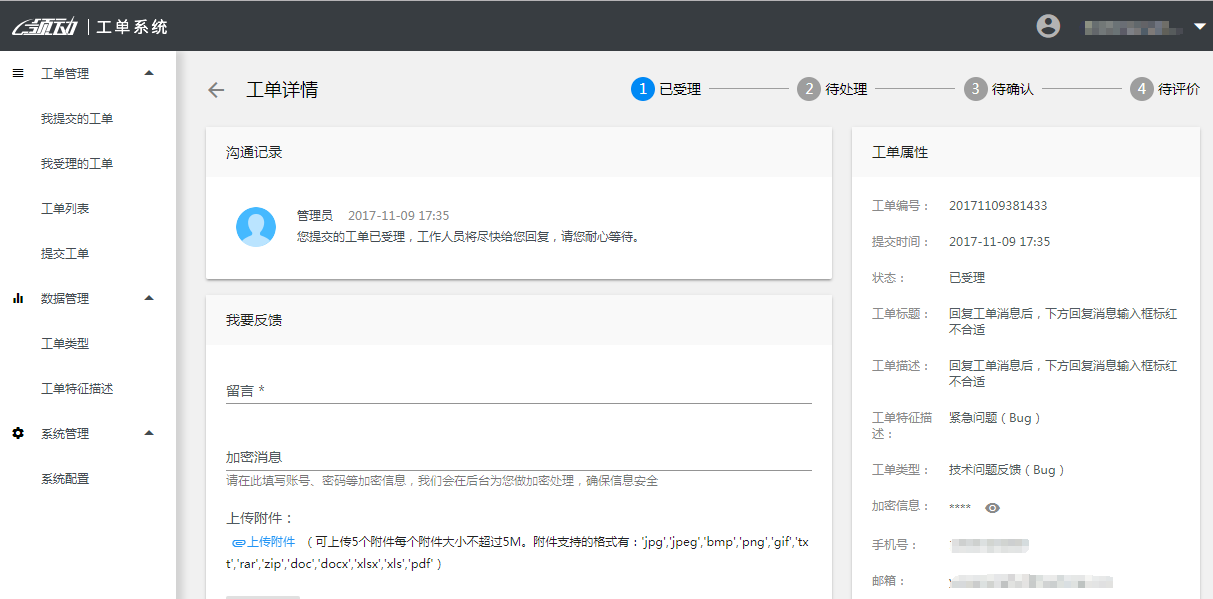The image size is (1213, 599).
Task: Open 我提交的工单 in sidebar
Action: (x=77, y=119)
